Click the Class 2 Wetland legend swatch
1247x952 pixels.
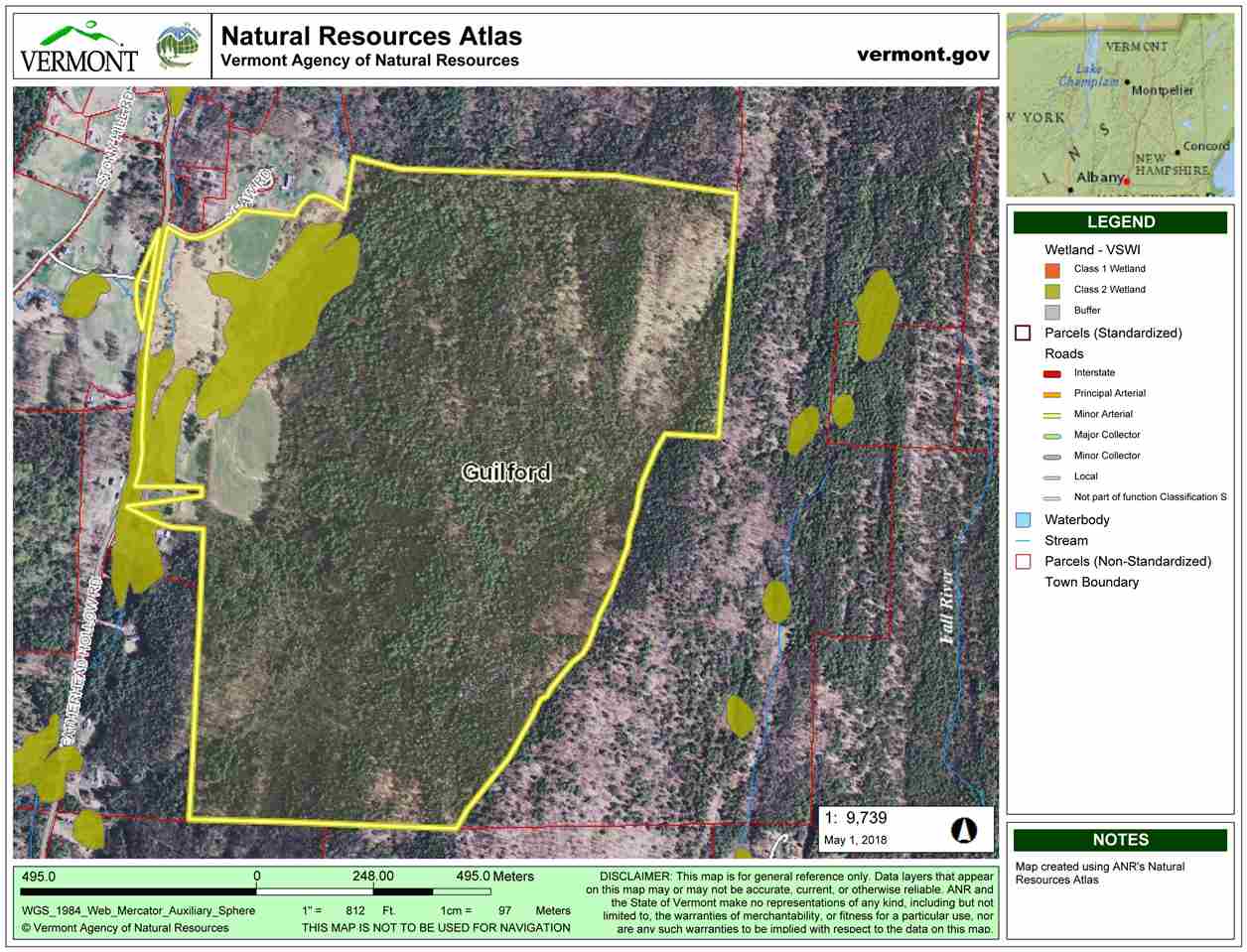[1052, 291]
